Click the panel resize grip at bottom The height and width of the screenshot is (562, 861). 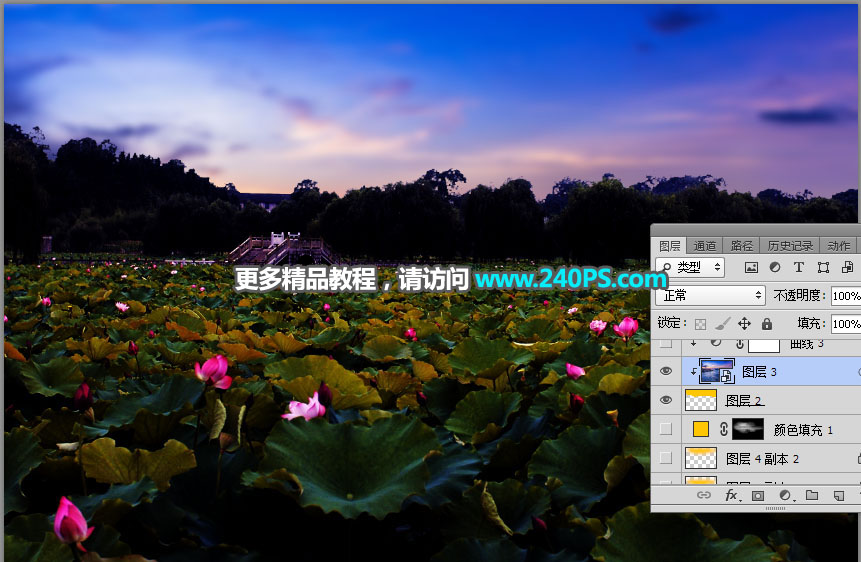(x=775, y=508)
